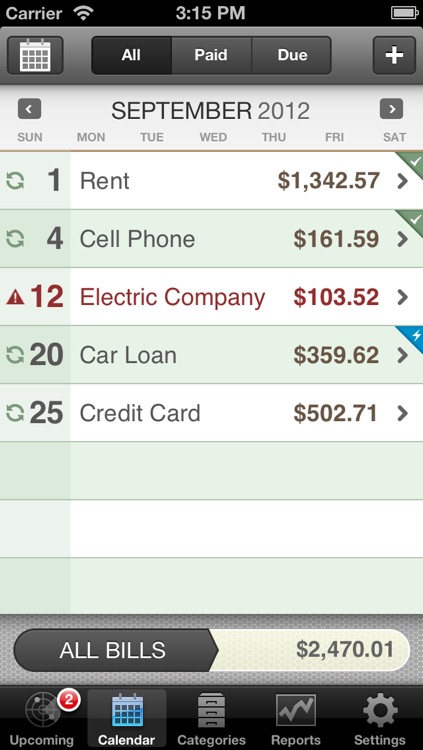423x750 pixels.
Task: Tap the recurring icon beside Rent
Action: 15,181
